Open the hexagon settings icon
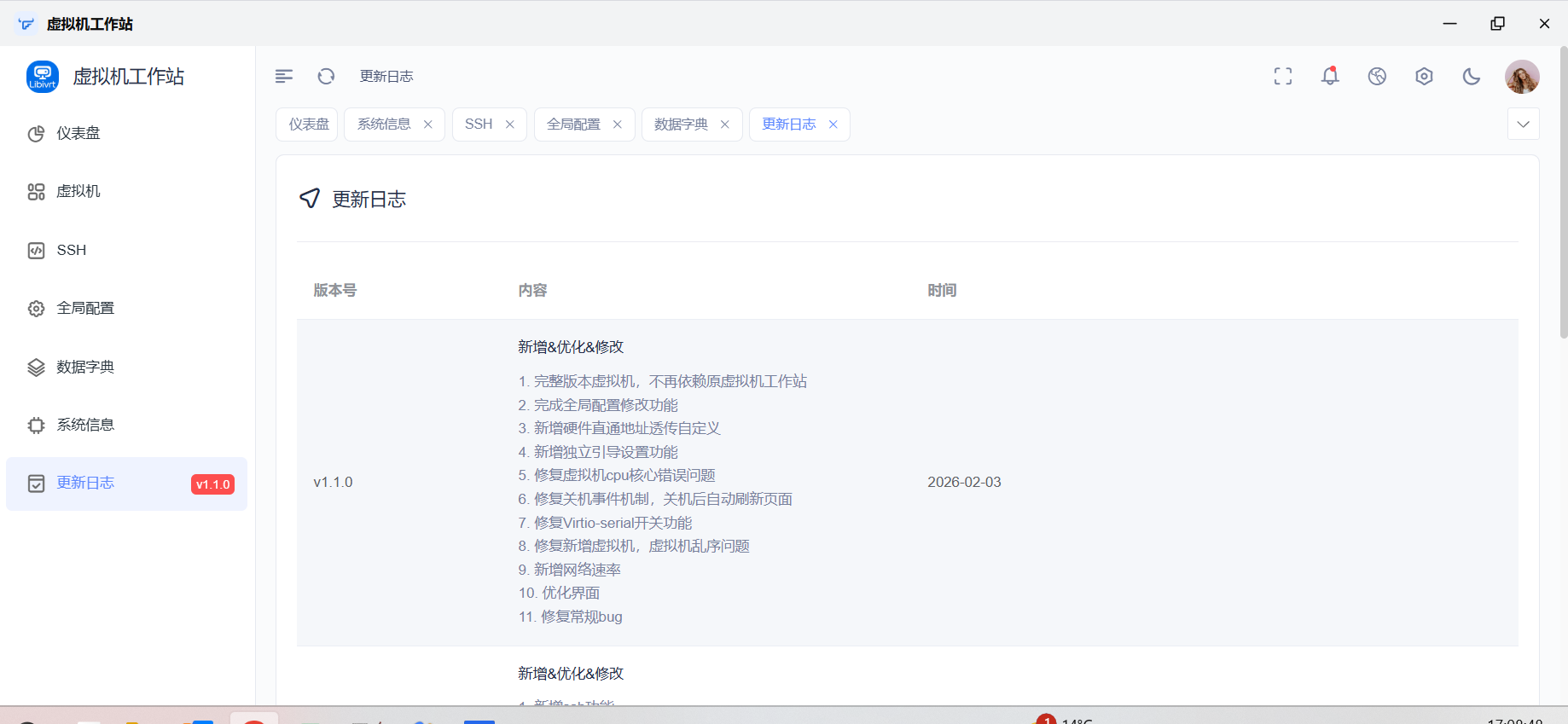The height and width of the screenshot is (724, 1568). point(1423,77)
